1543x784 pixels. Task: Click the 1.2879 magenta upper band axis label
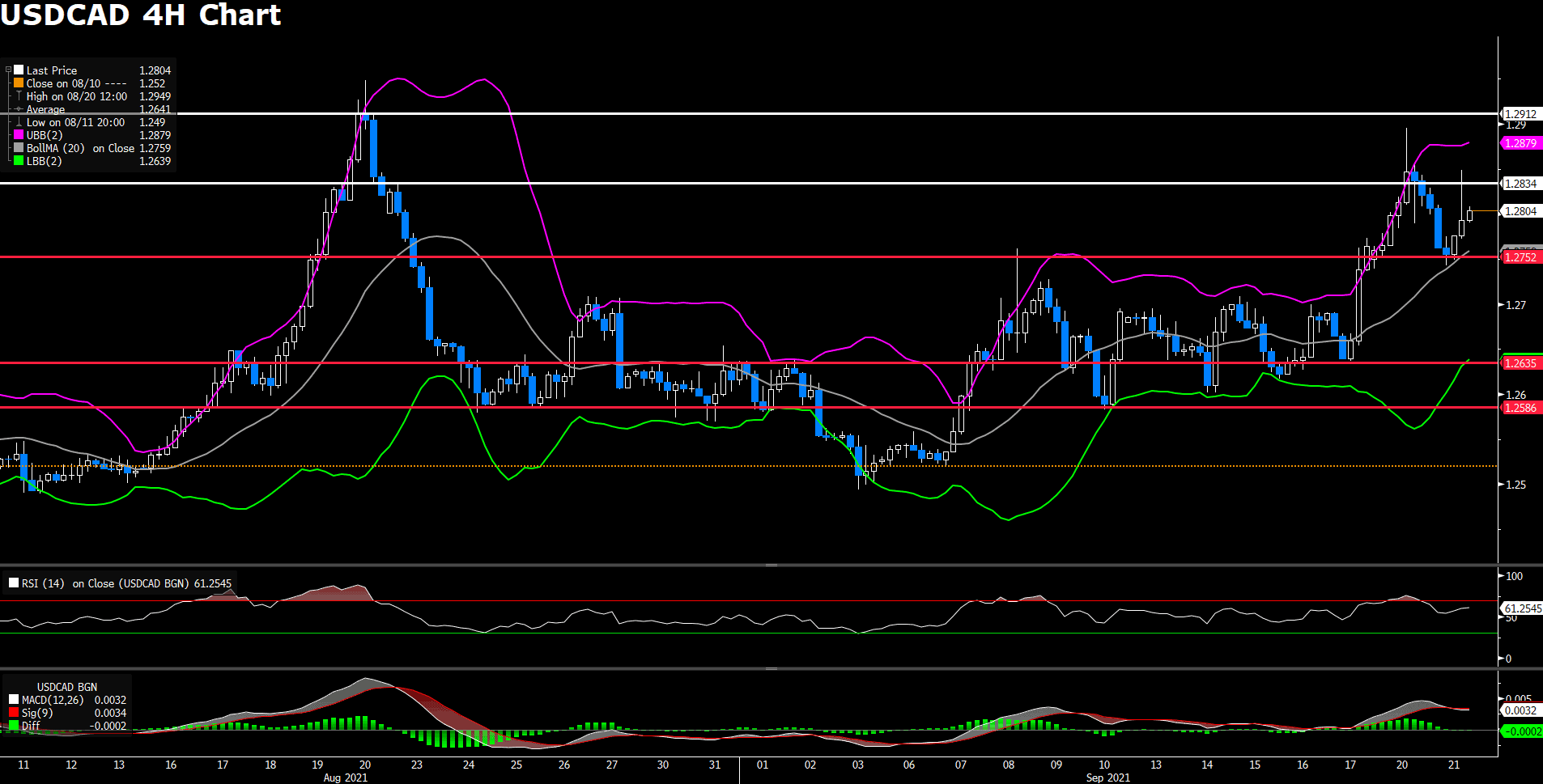coord(1520,143)
